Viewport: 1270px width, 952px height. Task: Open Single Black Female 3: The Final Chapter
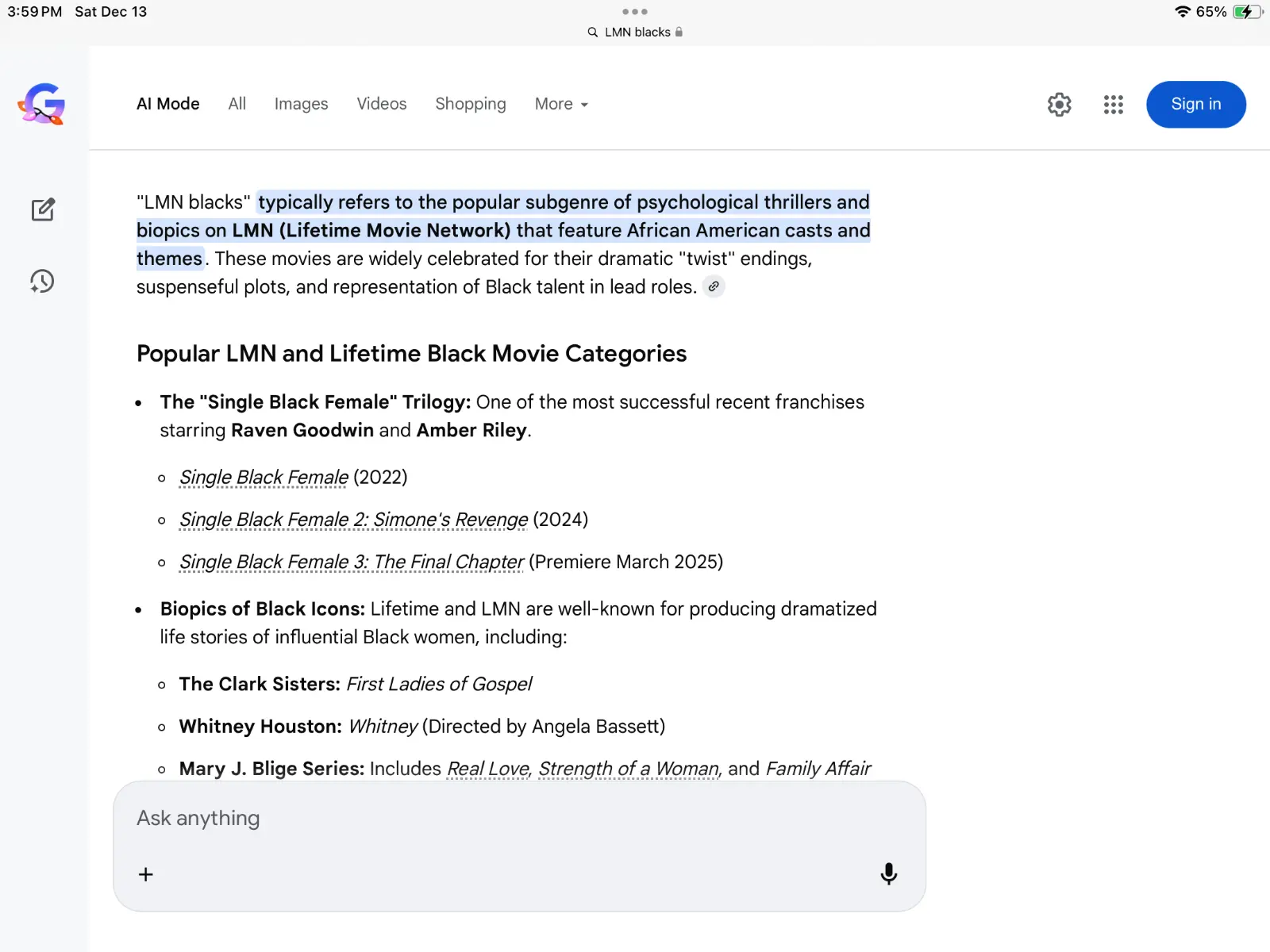(x=351, y=562)
